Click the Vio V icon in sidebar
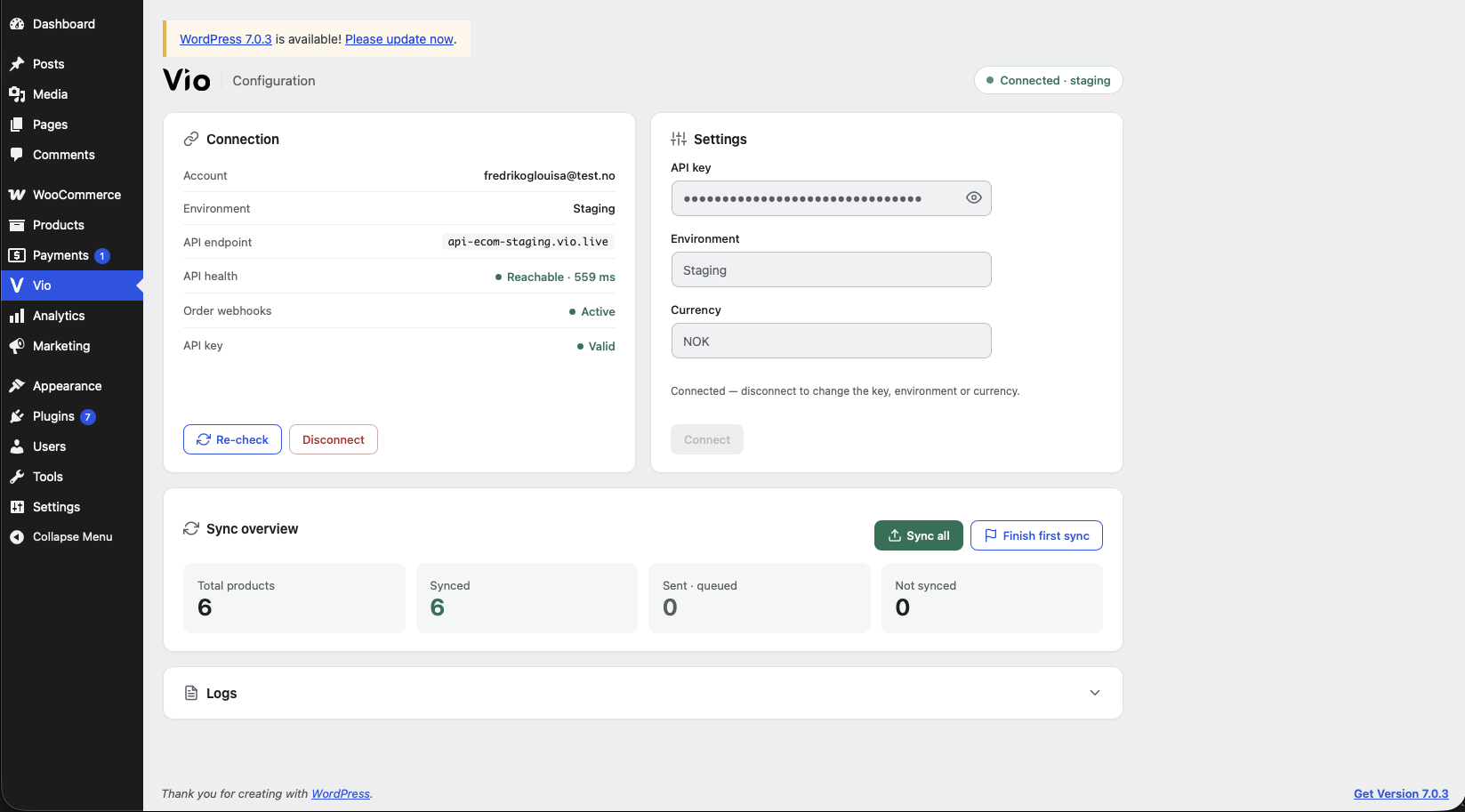This screenshot has height=812, width=1465. [17, 285]
